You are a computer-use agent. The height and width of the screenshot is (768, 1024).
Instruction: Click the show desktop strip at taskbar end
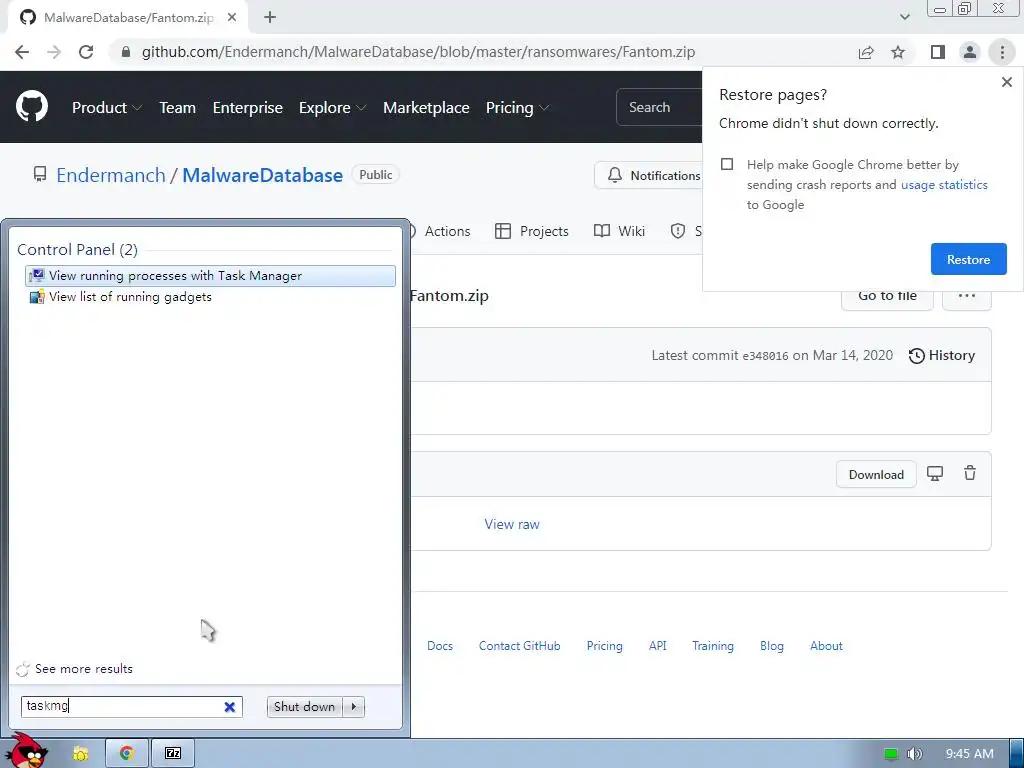(1016, 754)
